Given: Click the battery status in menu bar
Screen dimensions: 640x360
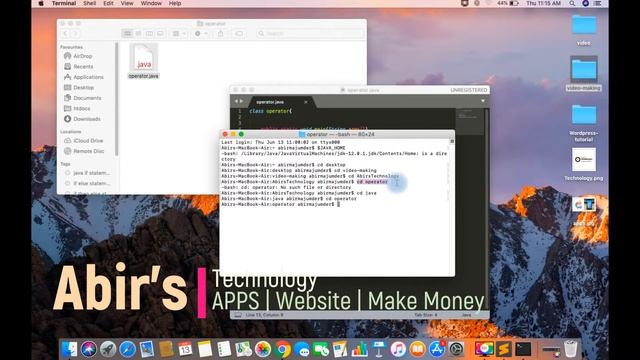Looking at the screenshot, I should [508, 3].
